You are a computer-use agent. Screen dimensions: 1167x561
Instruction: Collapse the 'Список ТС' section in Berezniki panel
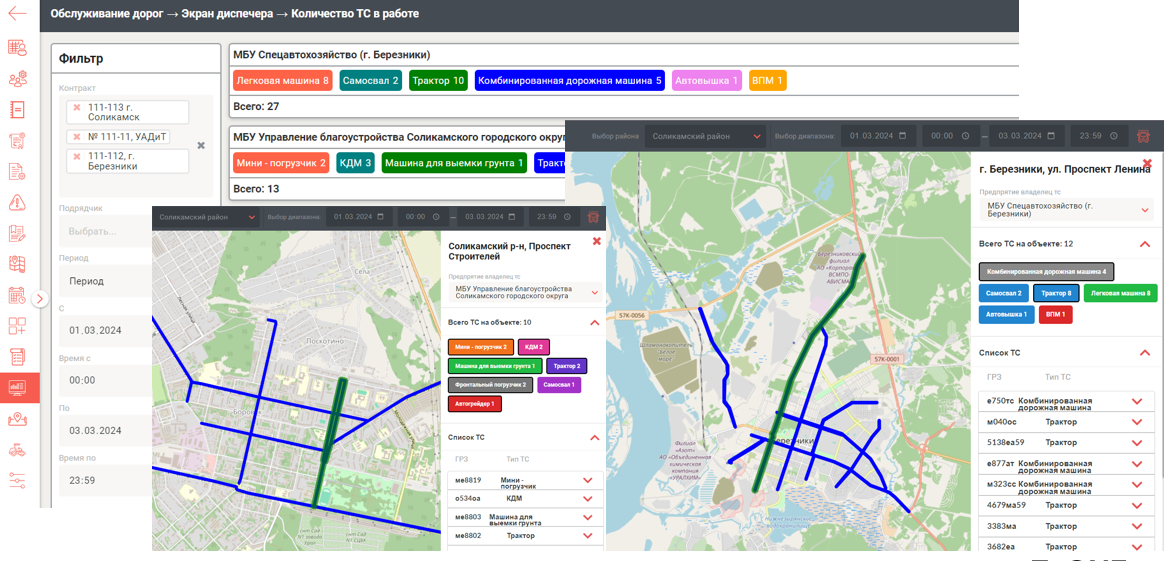[x=1145, y=353]
